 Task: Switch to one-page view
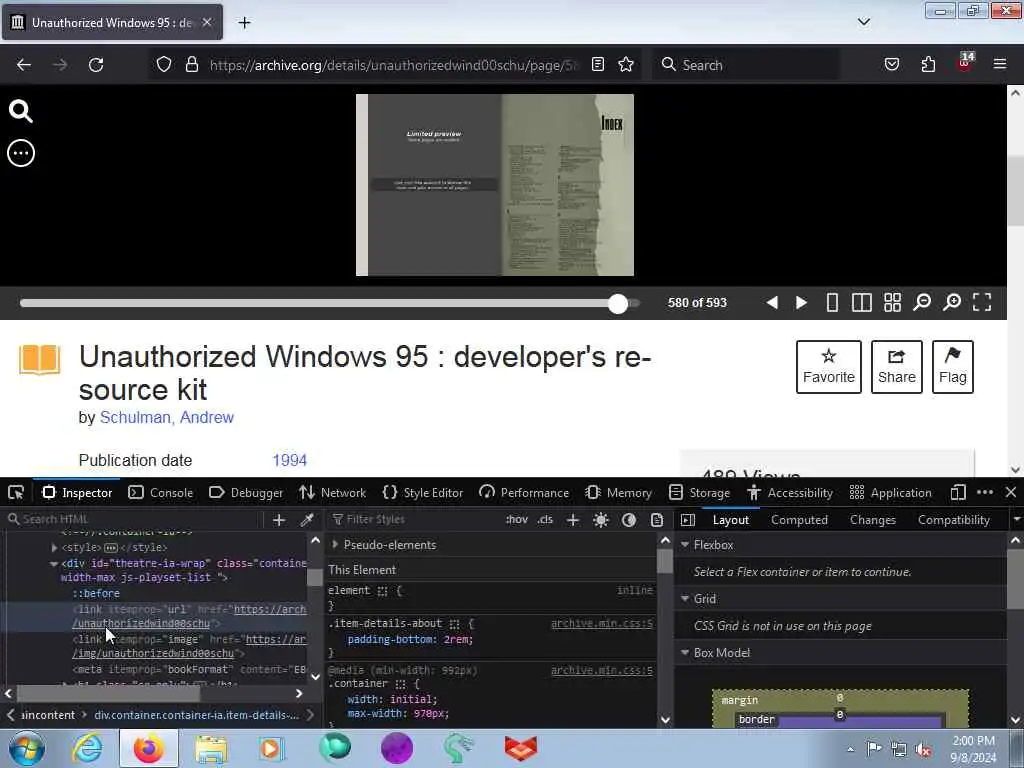tap(832, 302)
